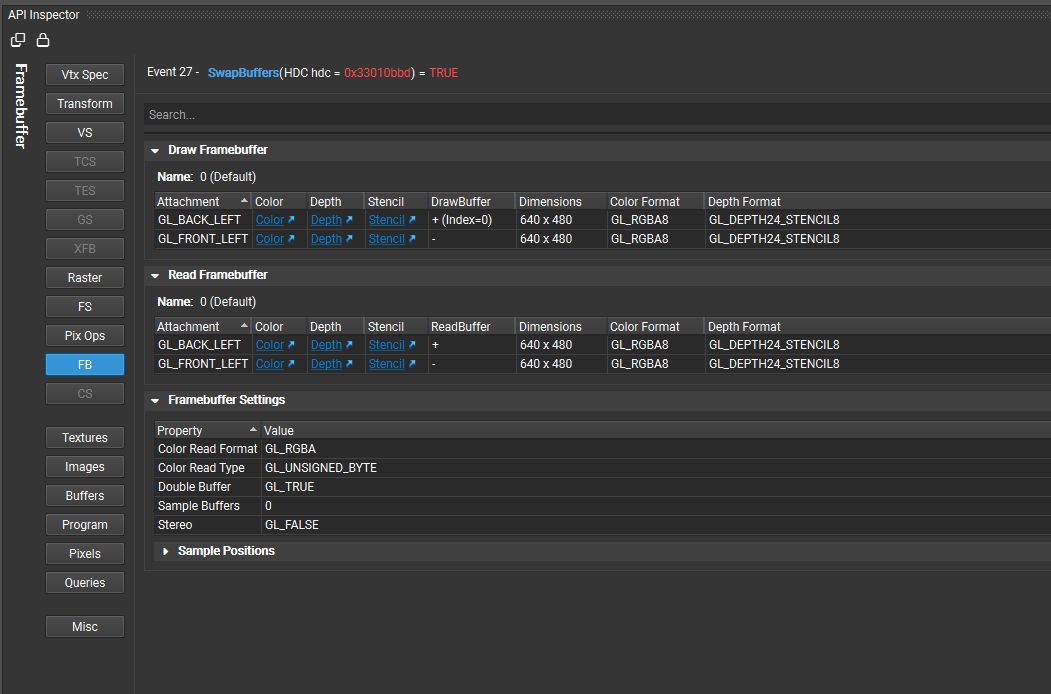Screen dimensions: 1051x694
Task: Open the Raster stage view
Action: click(84, 277)
